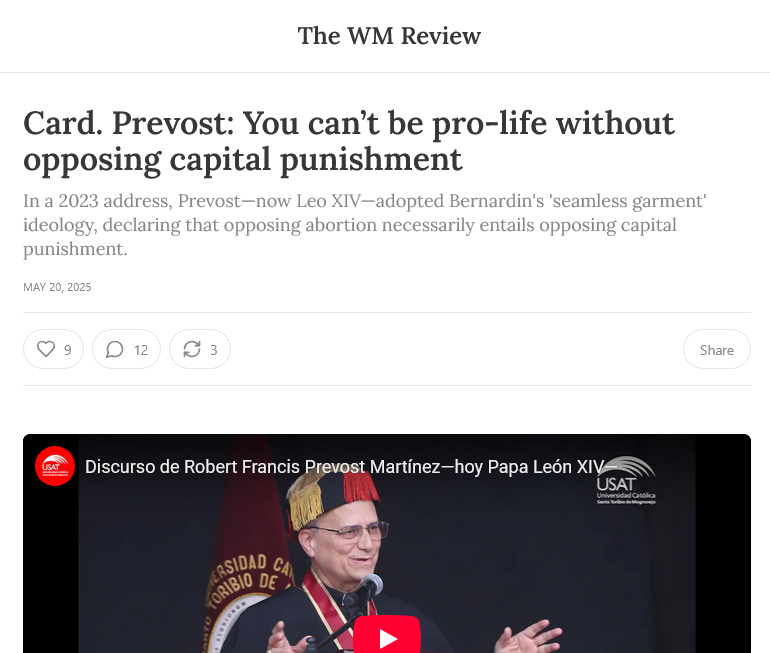Click the article subtitle about seamless garment
Viewport: 770px width, 653px height.
[x=365, y=225]
